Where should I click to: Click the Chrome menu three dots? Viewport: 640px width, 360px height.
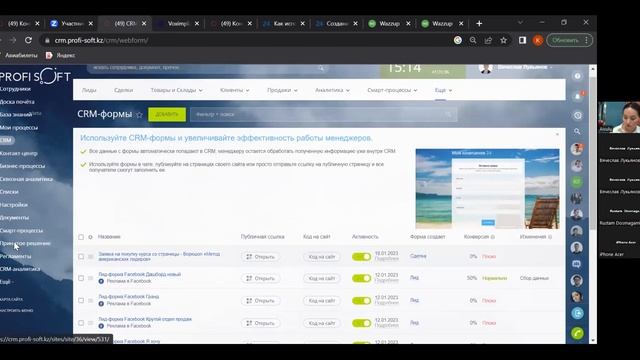pyautogui.click(x=587, y=40)
